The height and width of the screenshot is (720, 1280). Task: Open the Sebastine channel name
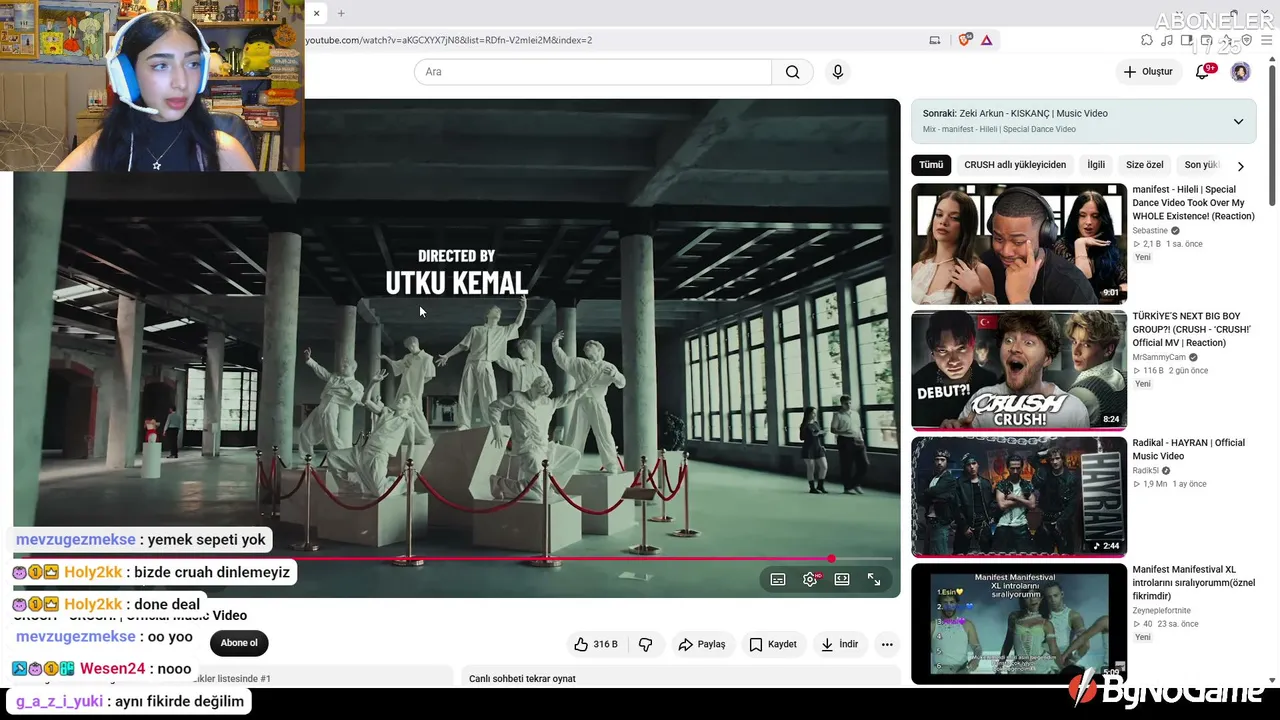pos(1151,231)
